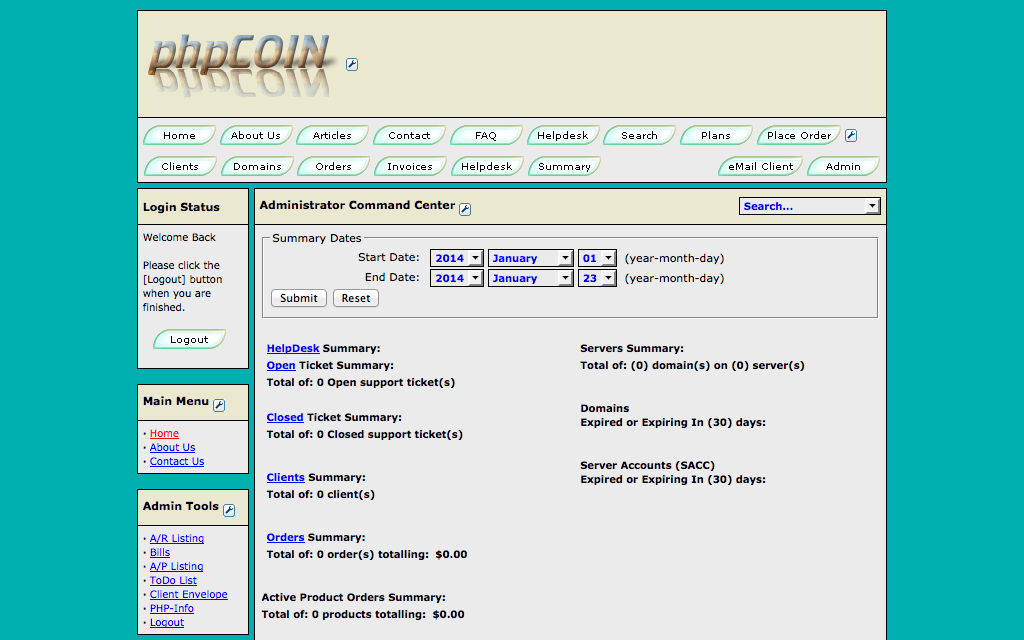Click the edit wrench icon beside phpCOIN logo
Screen dimensions: 1024x640
point(352,65)
